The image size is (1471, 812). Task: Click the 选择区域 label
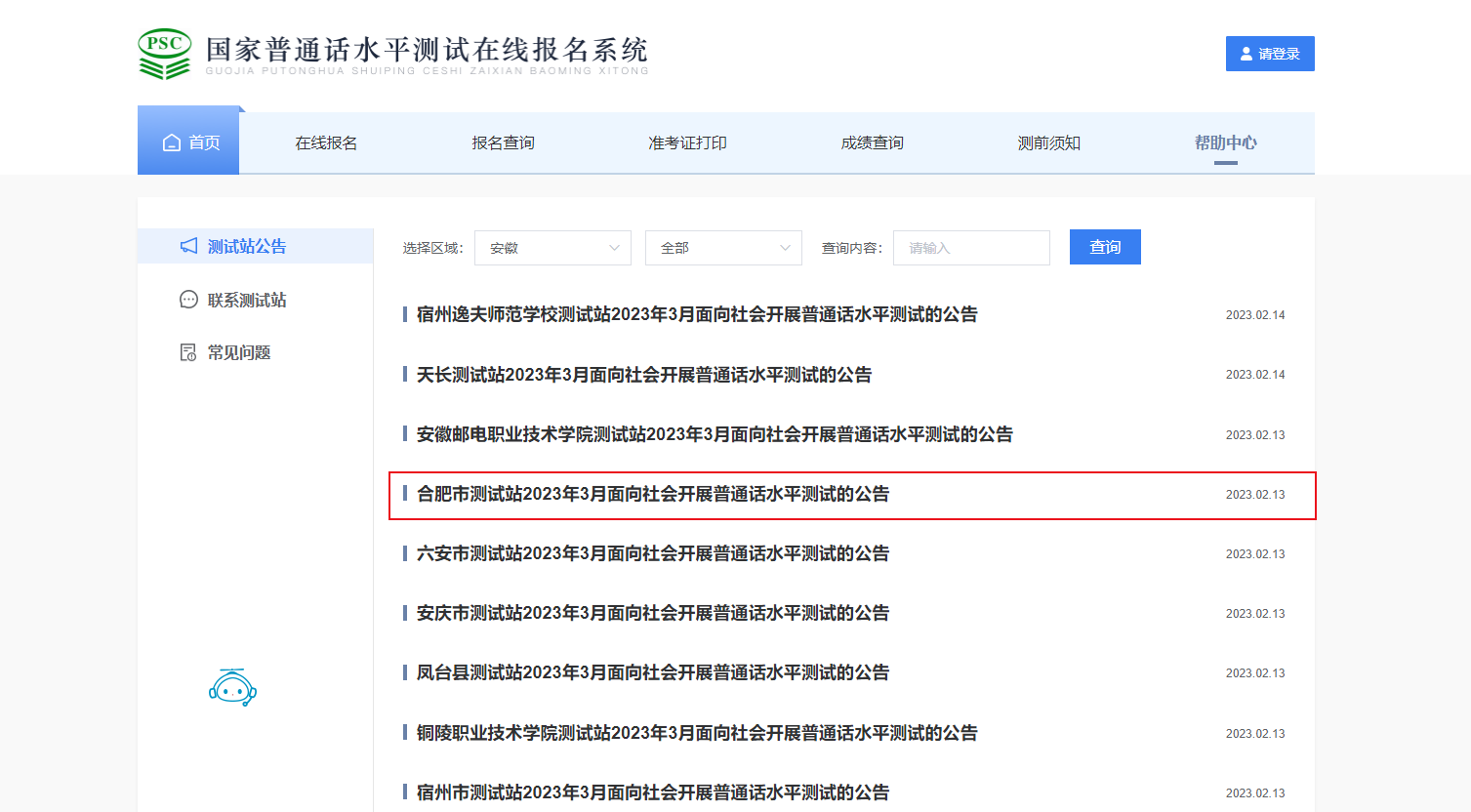click(432, 248)
